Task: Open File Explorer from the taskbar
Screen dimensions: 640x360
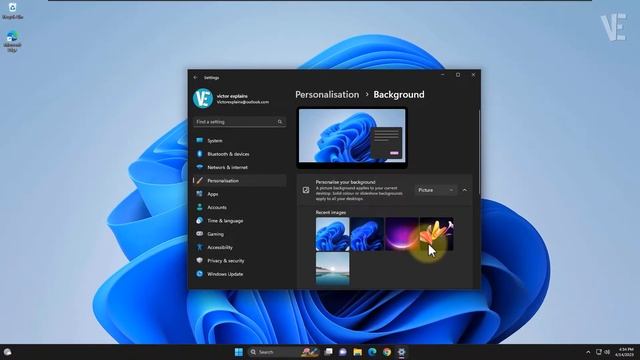Action: click(x=358, y=352)
